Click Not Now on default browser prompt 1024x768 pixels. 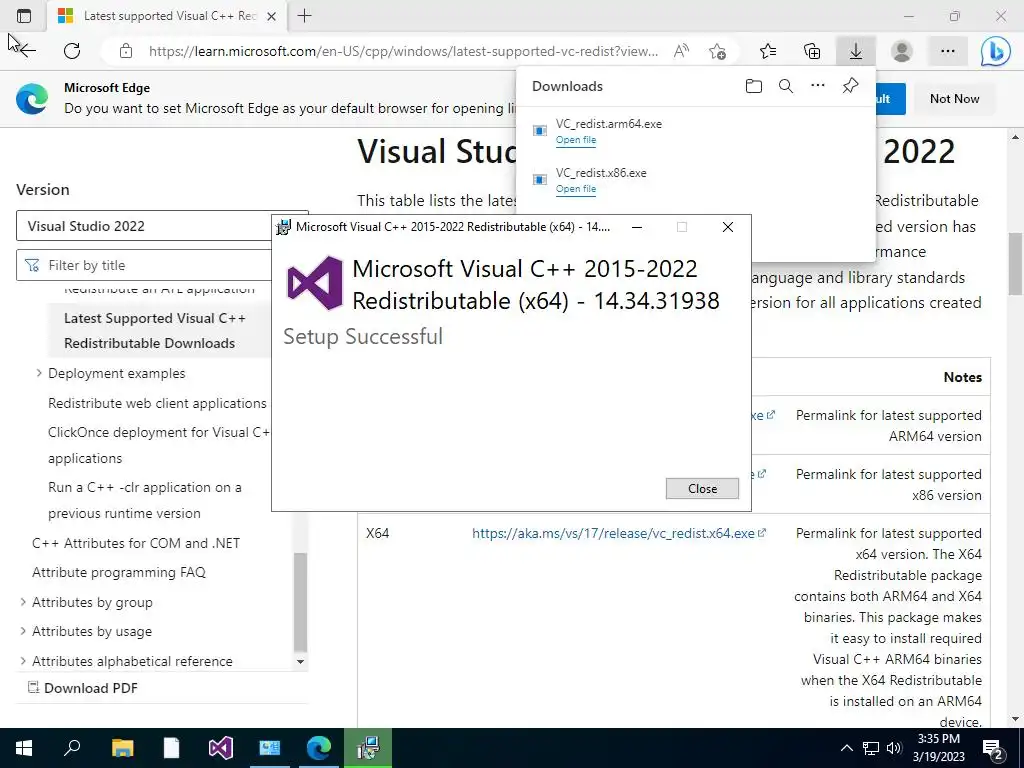[954, 99]
